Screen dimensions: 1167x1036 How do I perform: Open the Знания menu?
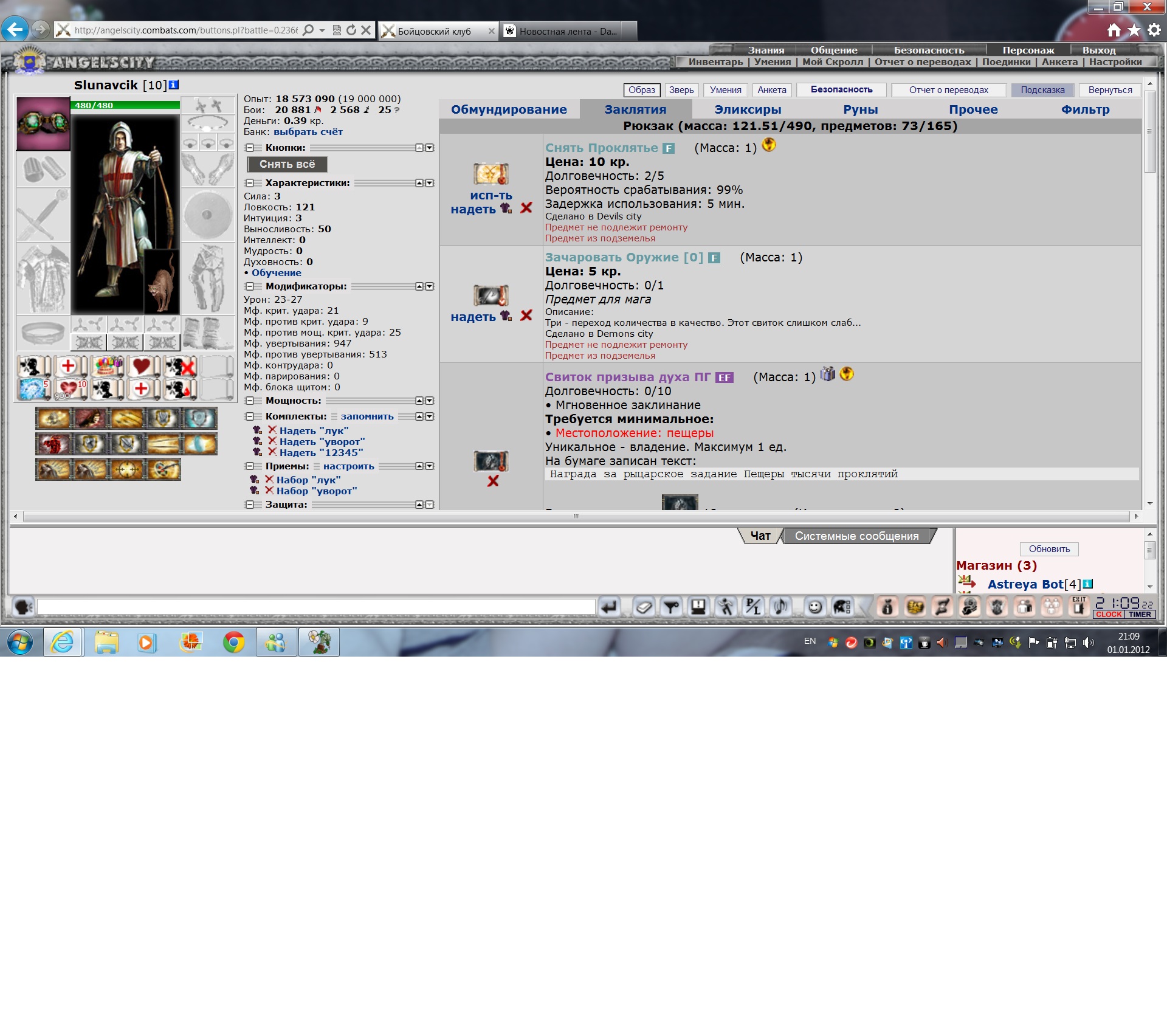[766, 50]
